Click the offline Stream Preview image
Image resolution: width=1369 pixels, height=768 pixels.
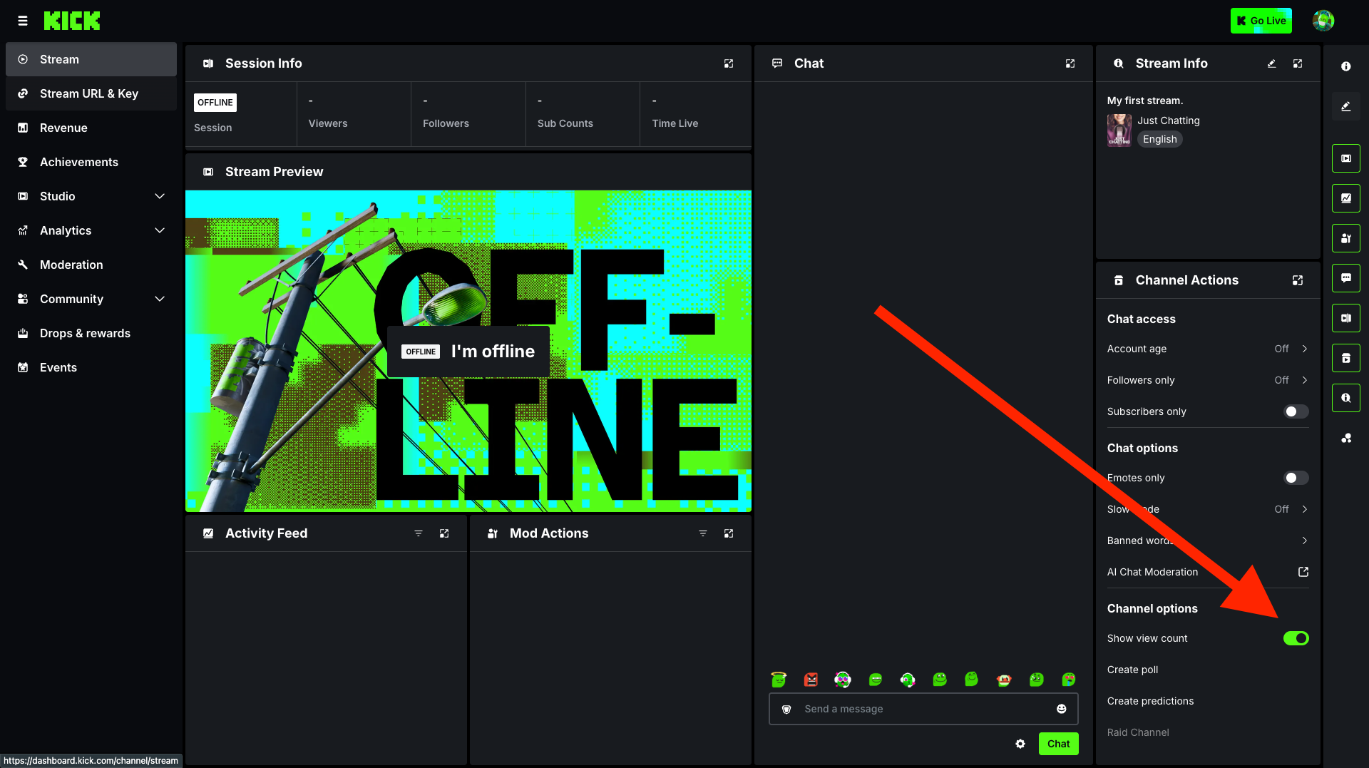(468, 351)
